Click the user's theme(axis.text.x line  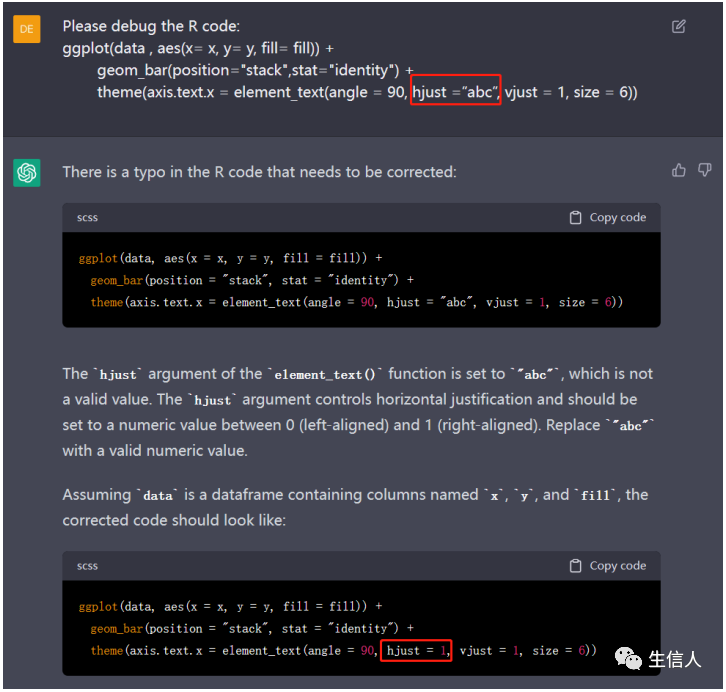pyautogui.click(x=367, y=92)
